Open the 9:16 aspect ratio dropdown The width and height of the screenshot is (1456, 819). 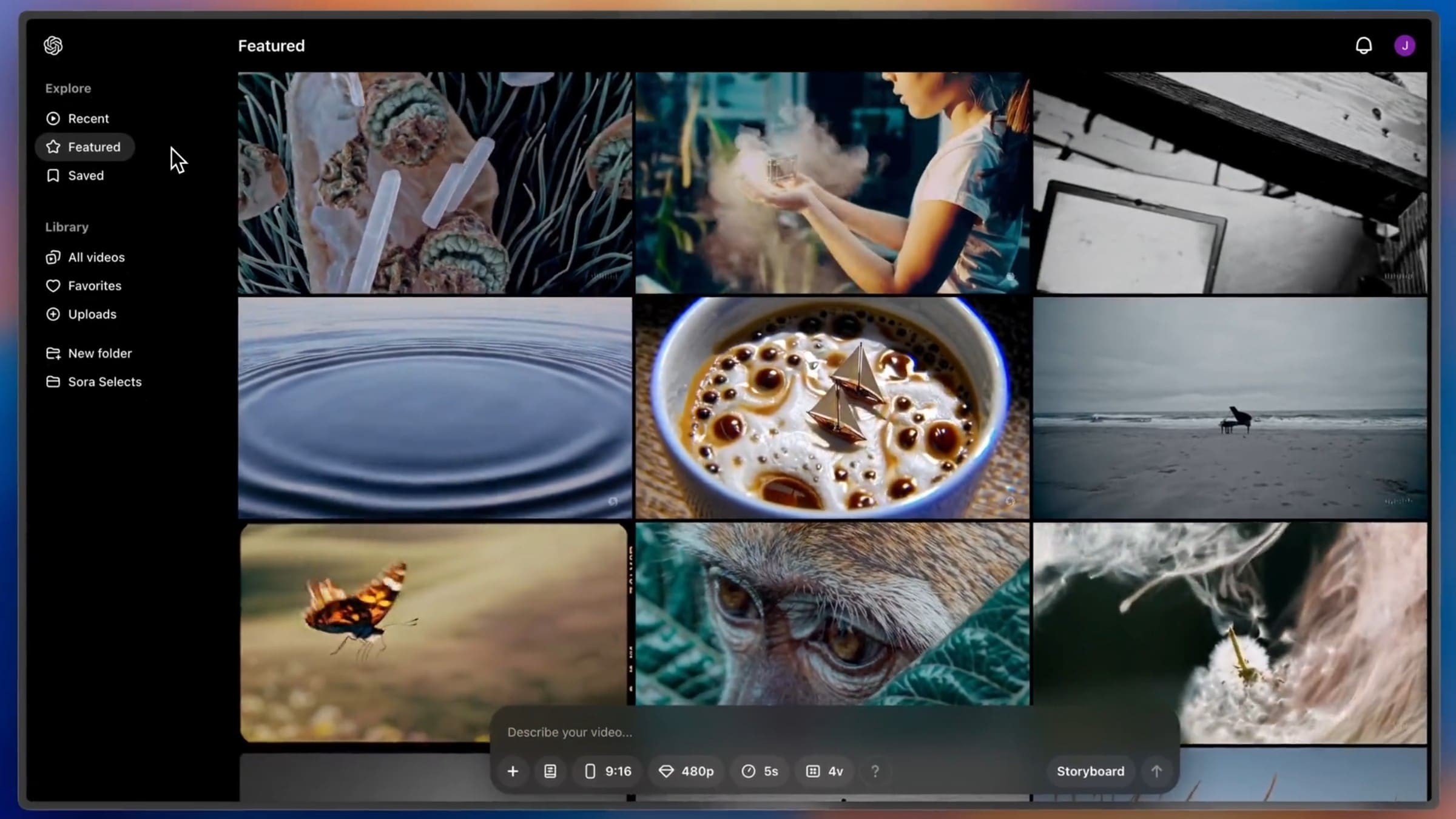[607, 771]
